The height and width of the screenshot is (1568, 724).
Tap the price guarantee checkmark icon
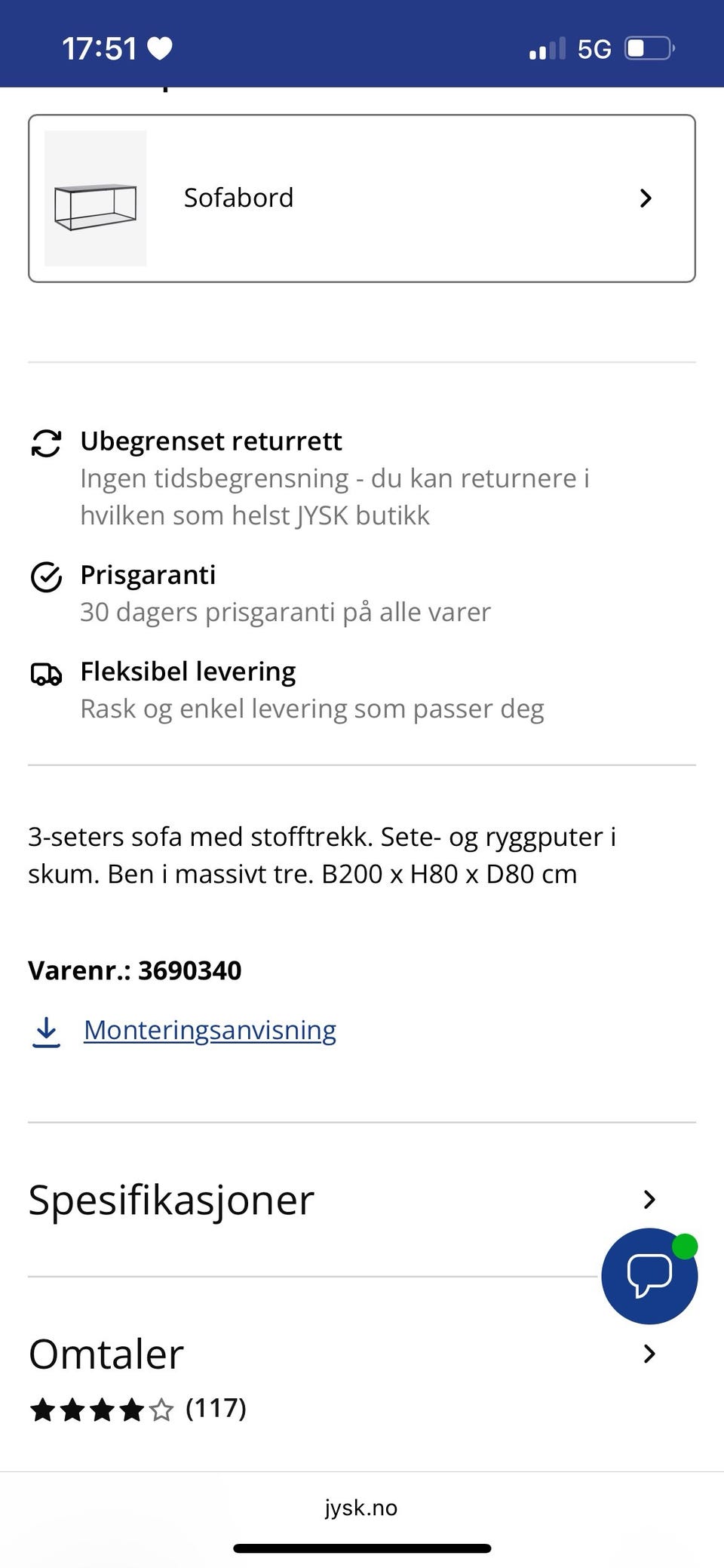46,577
